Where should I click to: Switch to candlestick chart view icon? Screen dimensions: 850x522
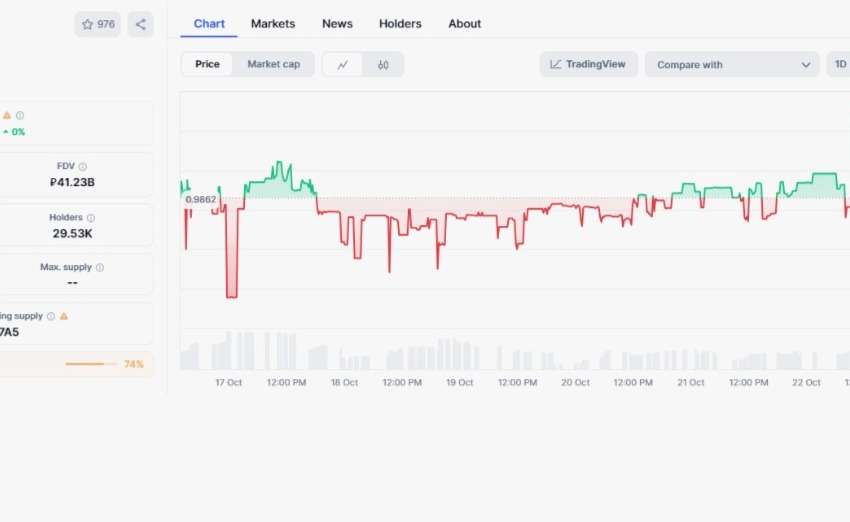click(383, 65)
